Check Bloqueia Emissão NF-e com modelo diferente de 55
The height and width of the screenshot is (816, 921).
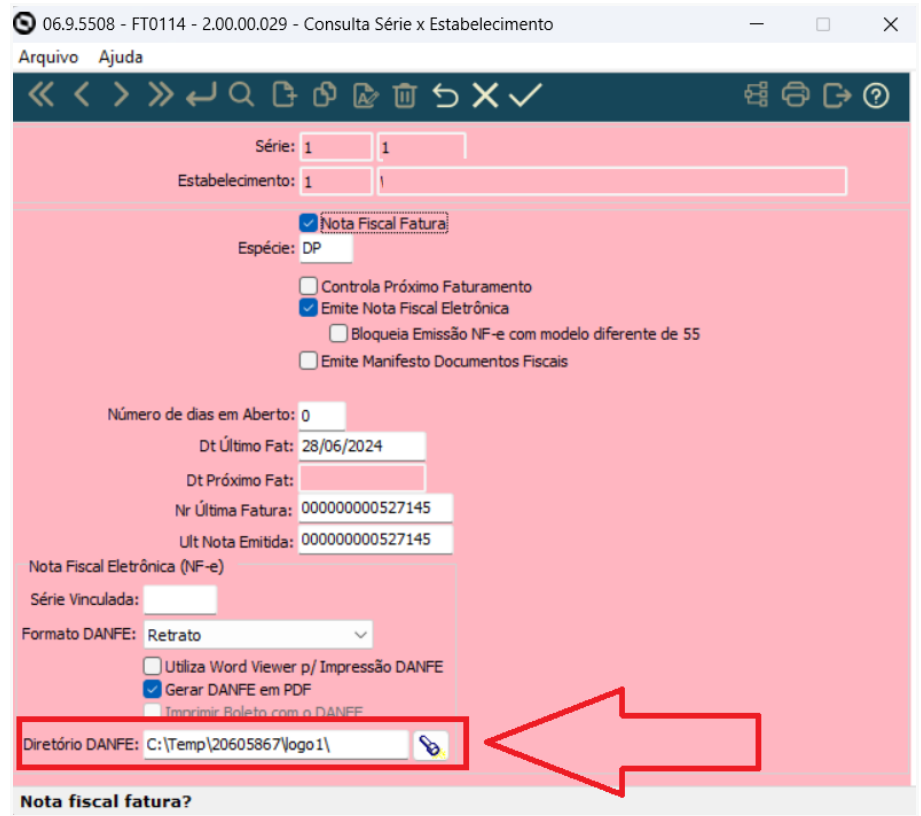(x=338, y=334)
